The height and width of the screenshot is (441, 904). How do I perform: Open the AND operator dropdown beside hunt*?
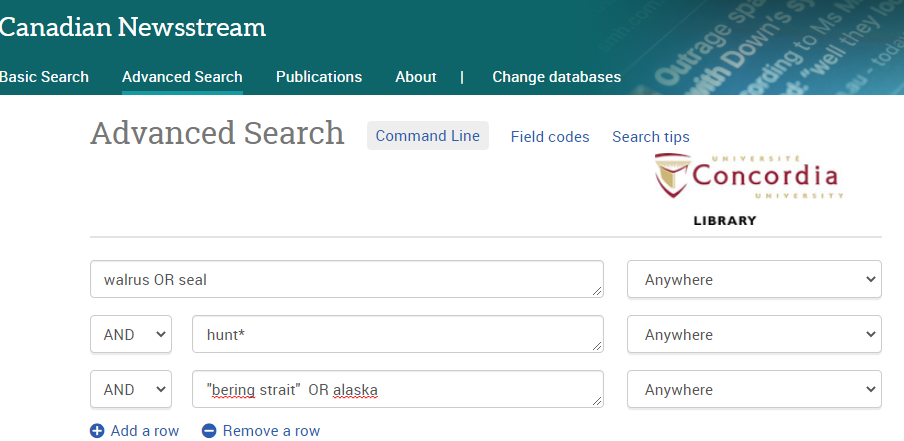tap(131, 334)
